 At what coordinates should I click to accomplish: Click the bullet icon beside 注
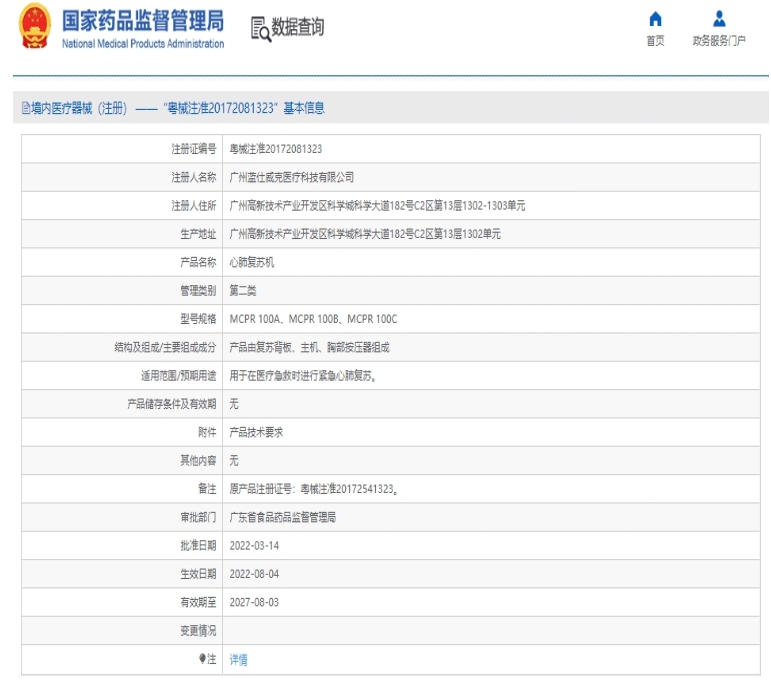201,659
